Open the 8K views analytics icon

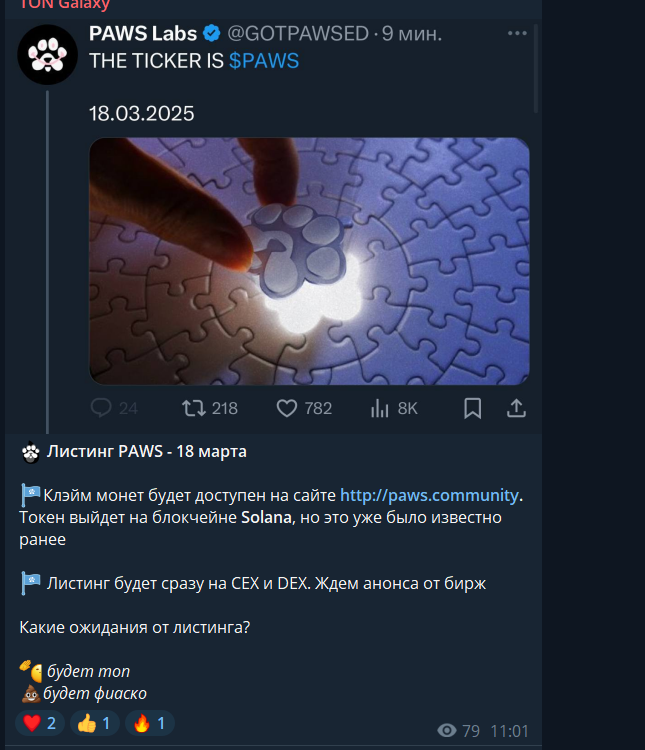pos(379,408)
